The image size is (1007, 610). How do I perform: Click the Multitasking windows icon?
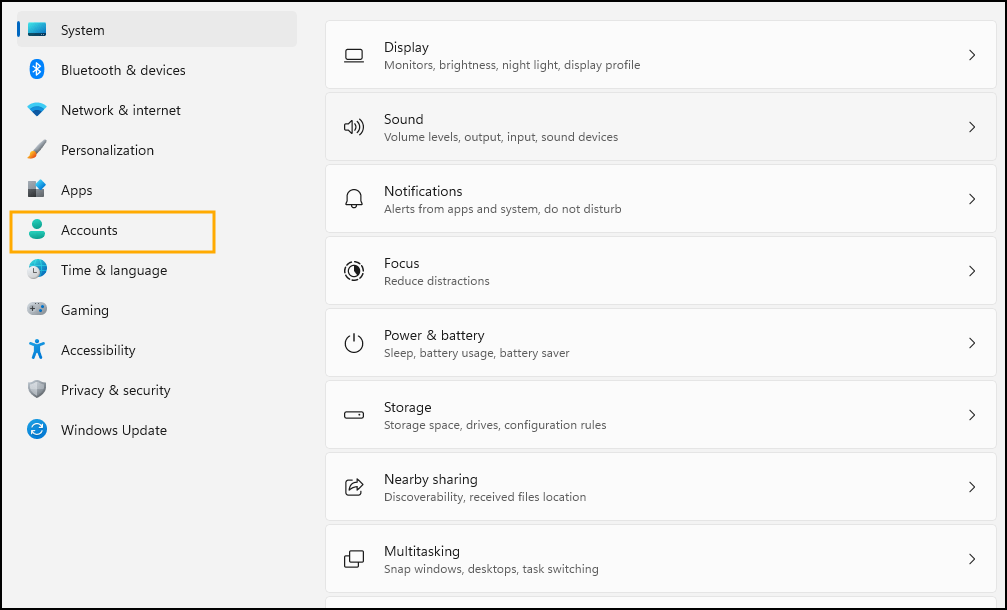354,559
